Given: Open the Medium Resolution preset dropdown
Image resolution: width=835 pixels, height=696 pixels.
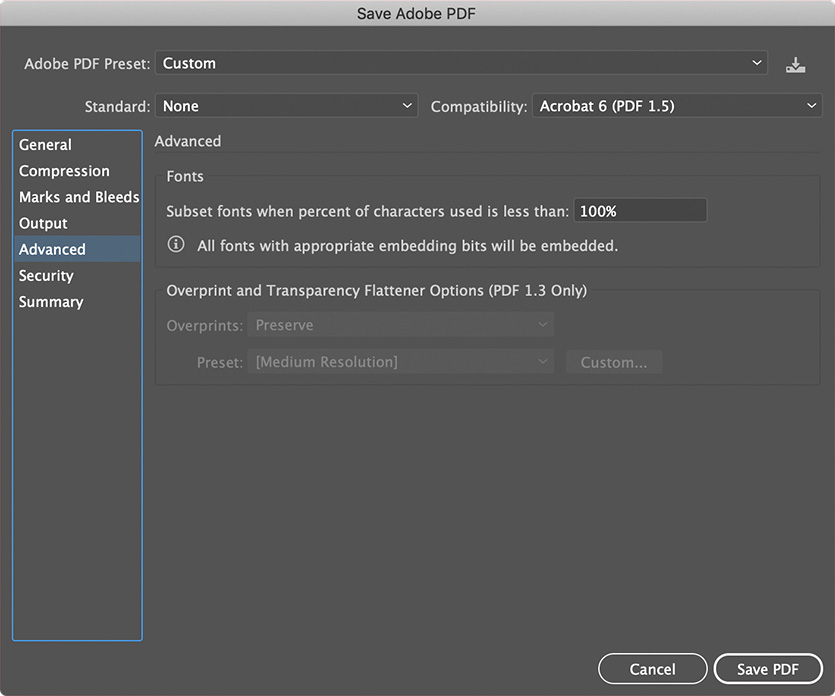Looking at the screenshot, I should 400,362.
